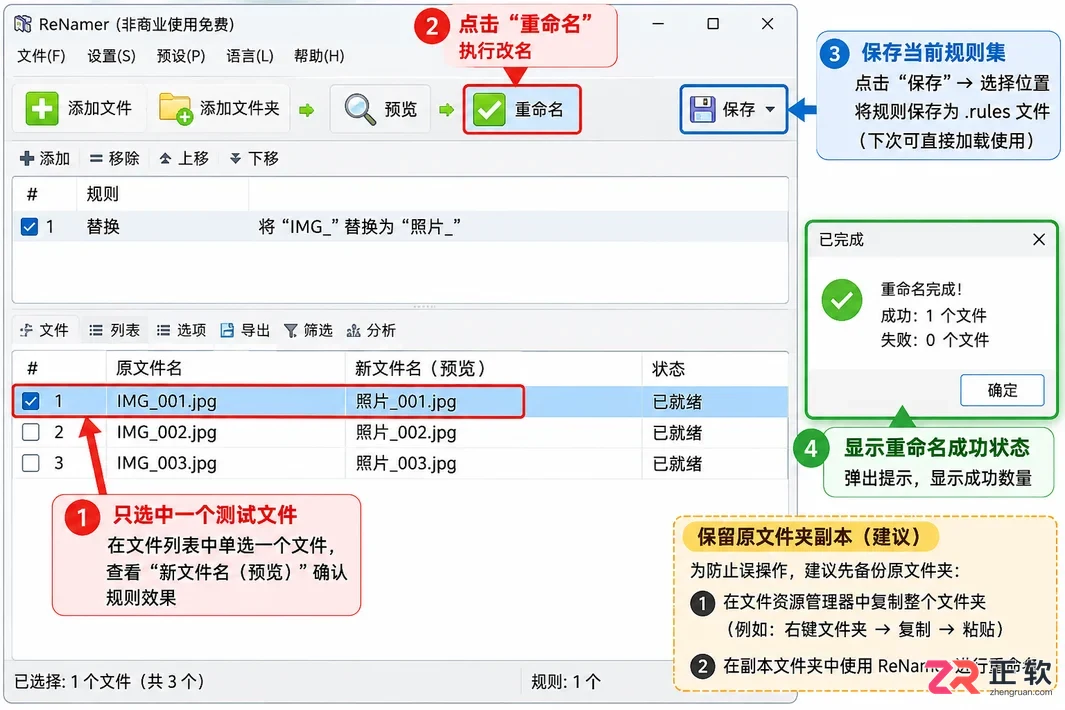Viewport: 1065px width, 710px height.
Task: Open the 列表 options
Action: (x=115, y=330)
